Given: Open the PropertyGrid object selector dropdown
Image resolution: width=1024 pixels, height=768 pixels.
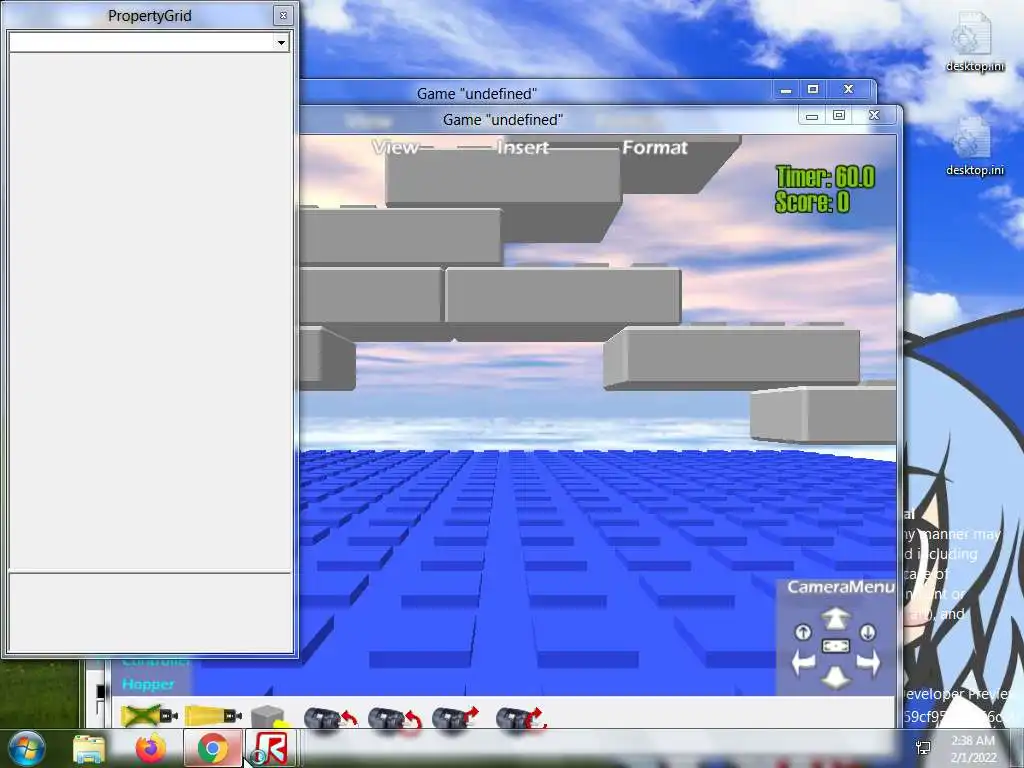Looking at the screenshot, I should (x=281, y=42).
